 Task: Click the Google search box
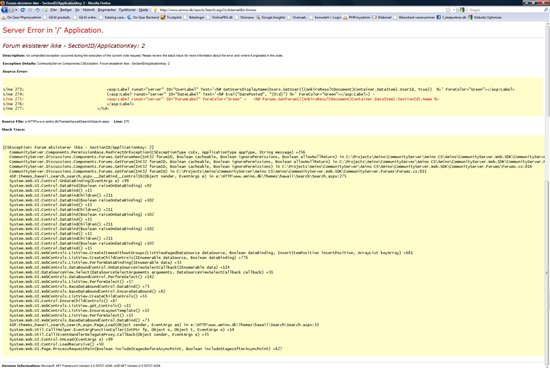click(x=505, y=10)
